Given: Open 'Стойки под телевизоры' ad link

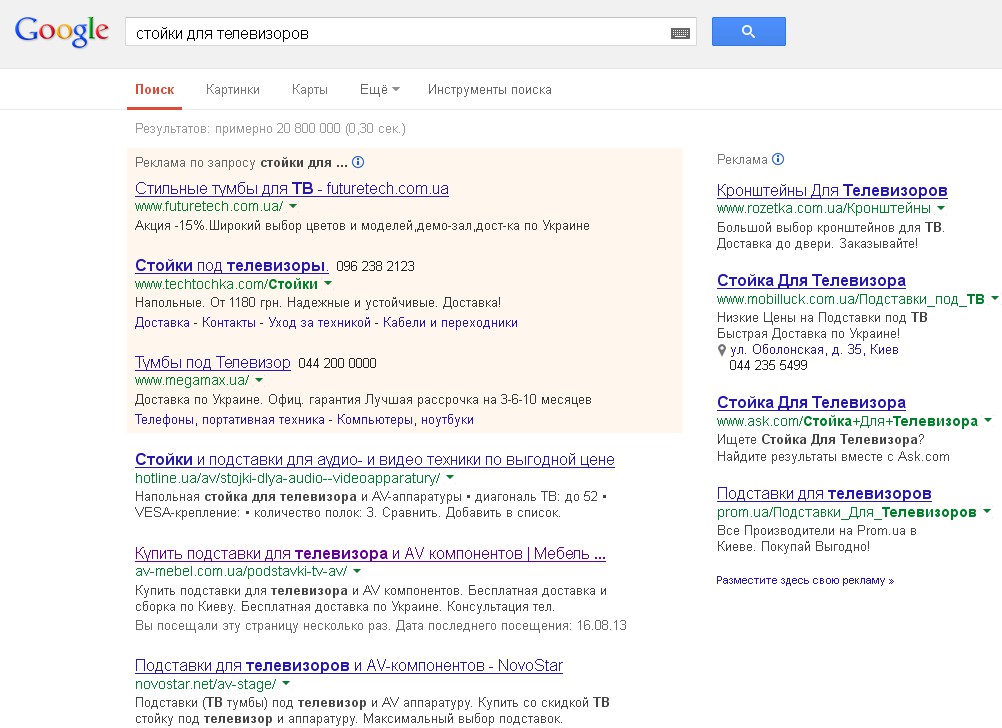Looking at the screenshot, I should [x=231, y=265].
